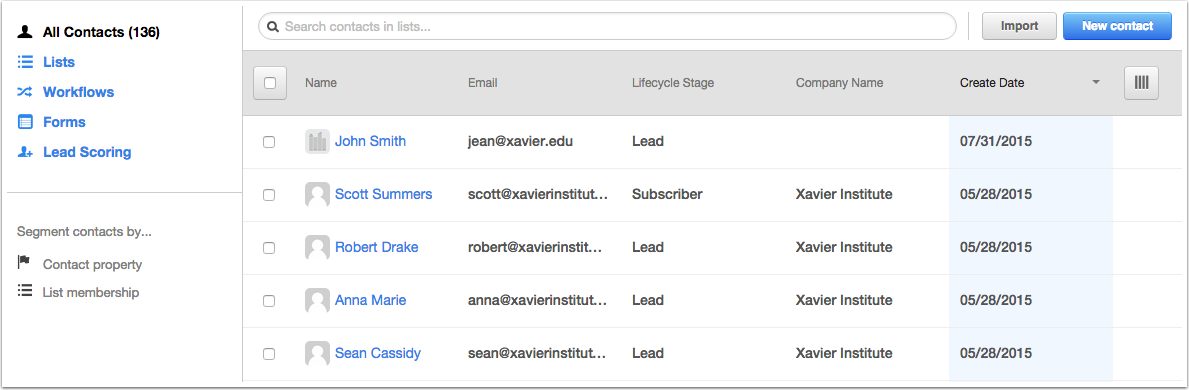Click Xavier Institute in Sean Cassidy row
The width and height of the screenshot is (1189, 390).
pos(844,354)
